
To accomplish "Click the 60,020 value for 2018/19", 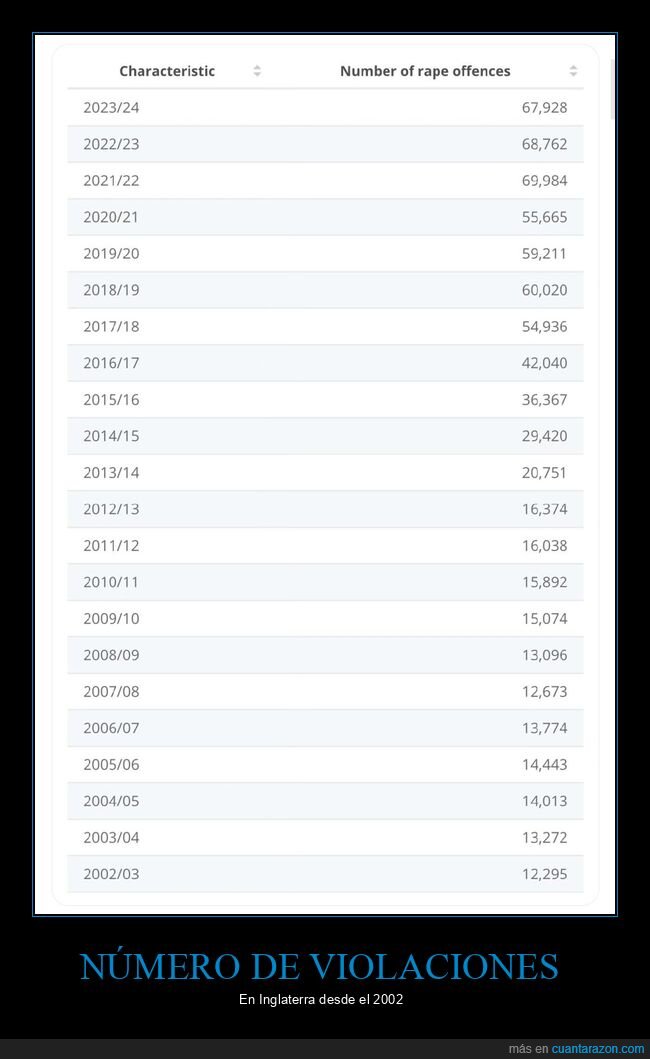I will click(x=544, y=290).
